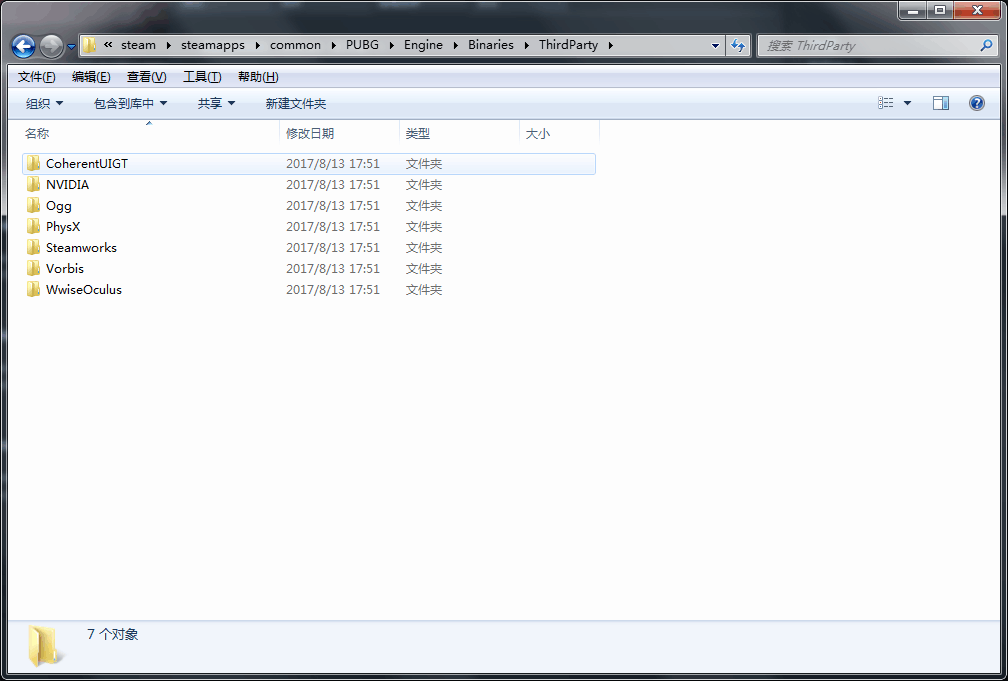Select the PhysX folder icon
The width and height of the screenshot is (1008, 681).
(x=33, y=226)
